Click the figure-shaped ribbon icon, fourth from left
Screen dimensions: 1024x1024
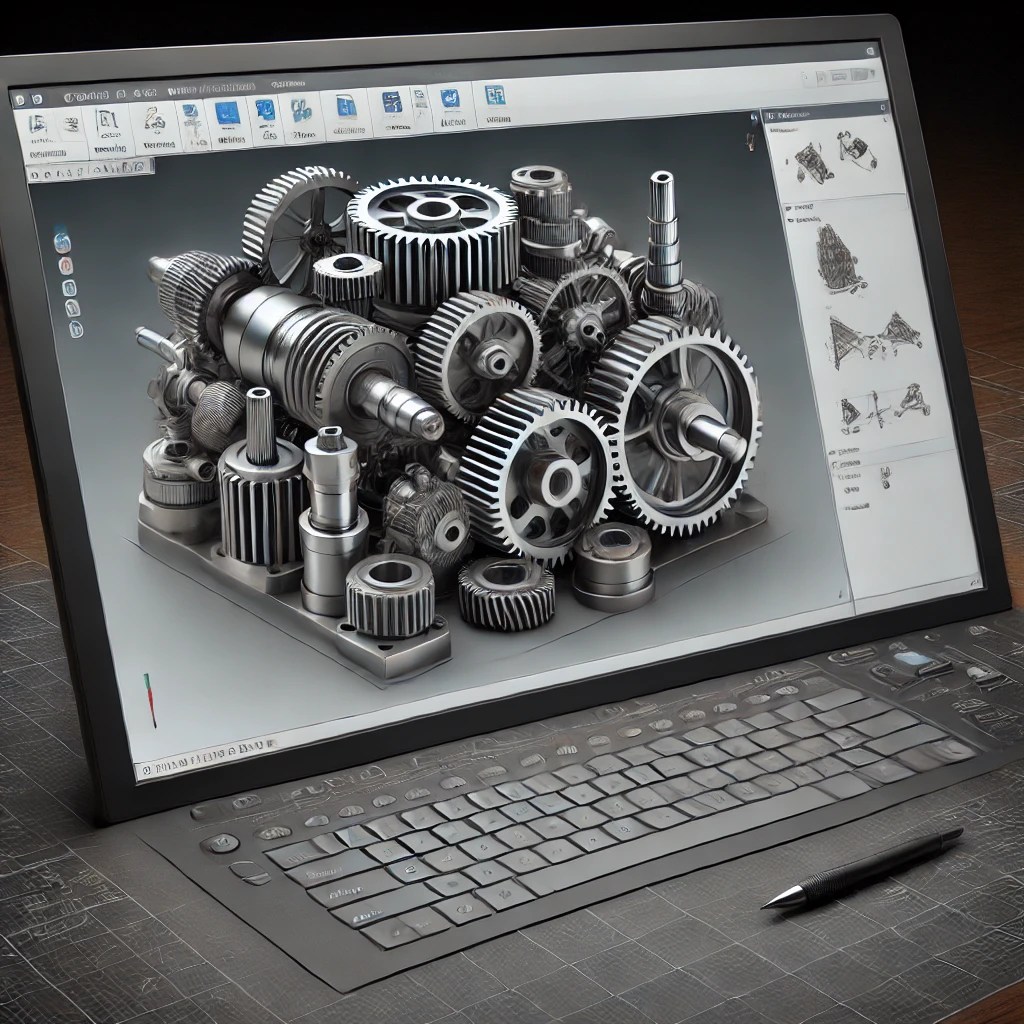click(x=153, y=120)
